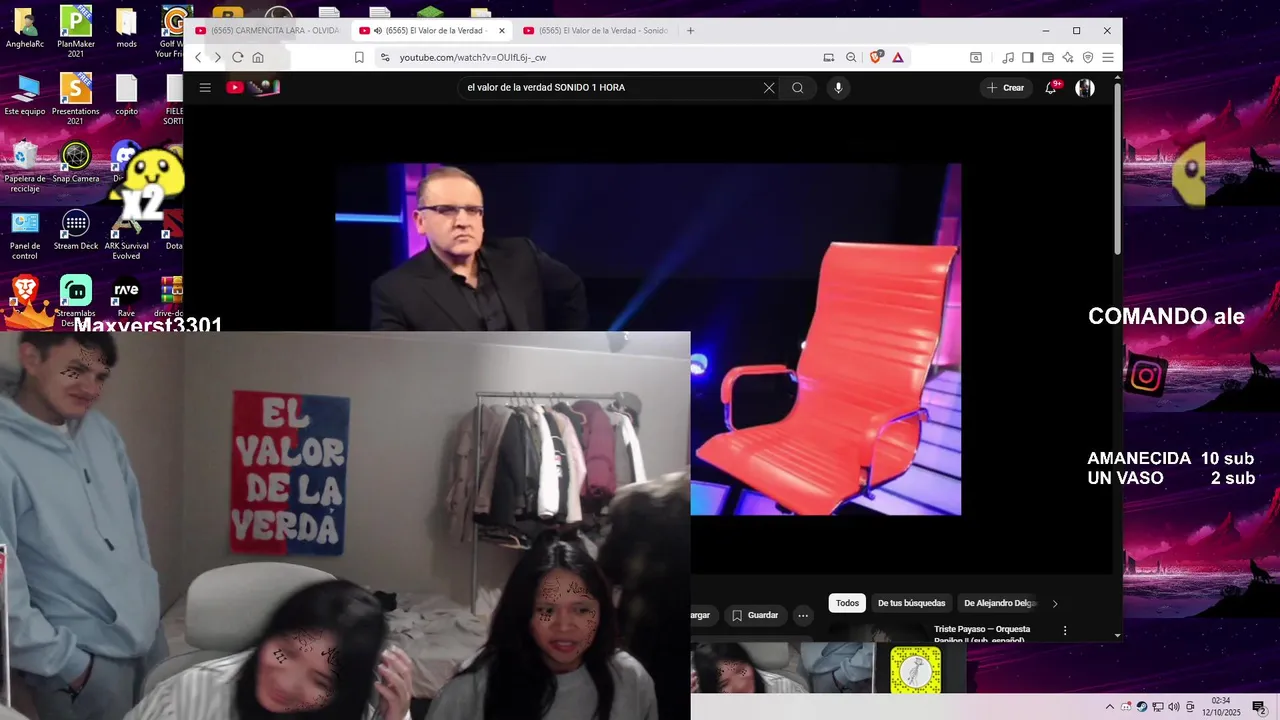Image resolution: width=1280 pixels, height=720 pixels.
Task: Open Papelera de reciclaje
Action: pos(25,166)
